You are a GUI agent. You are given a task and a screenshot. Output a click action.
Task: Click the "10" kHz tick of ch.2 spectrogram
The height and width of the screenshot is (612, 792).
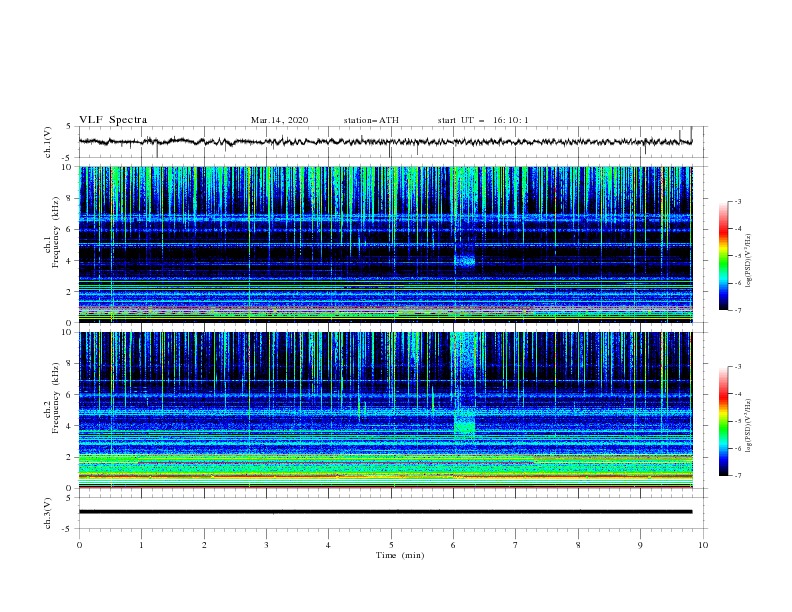67,332
